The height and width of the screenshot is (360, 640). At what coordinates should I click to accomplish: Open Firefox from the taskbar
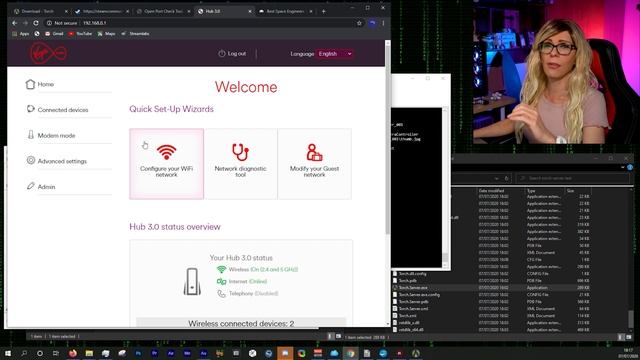[73, 353]
